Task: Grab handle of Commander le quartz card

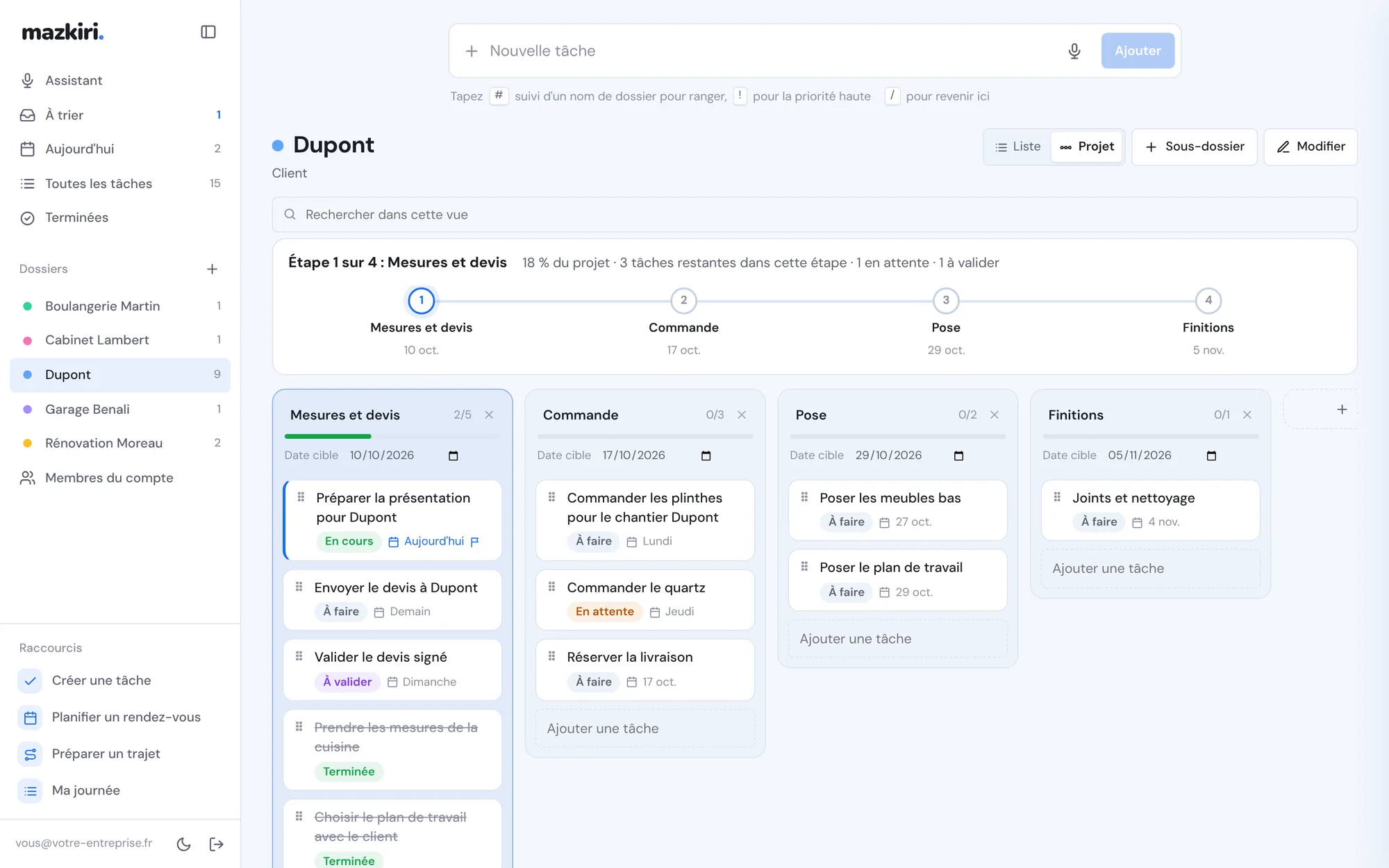Action: 552,587
